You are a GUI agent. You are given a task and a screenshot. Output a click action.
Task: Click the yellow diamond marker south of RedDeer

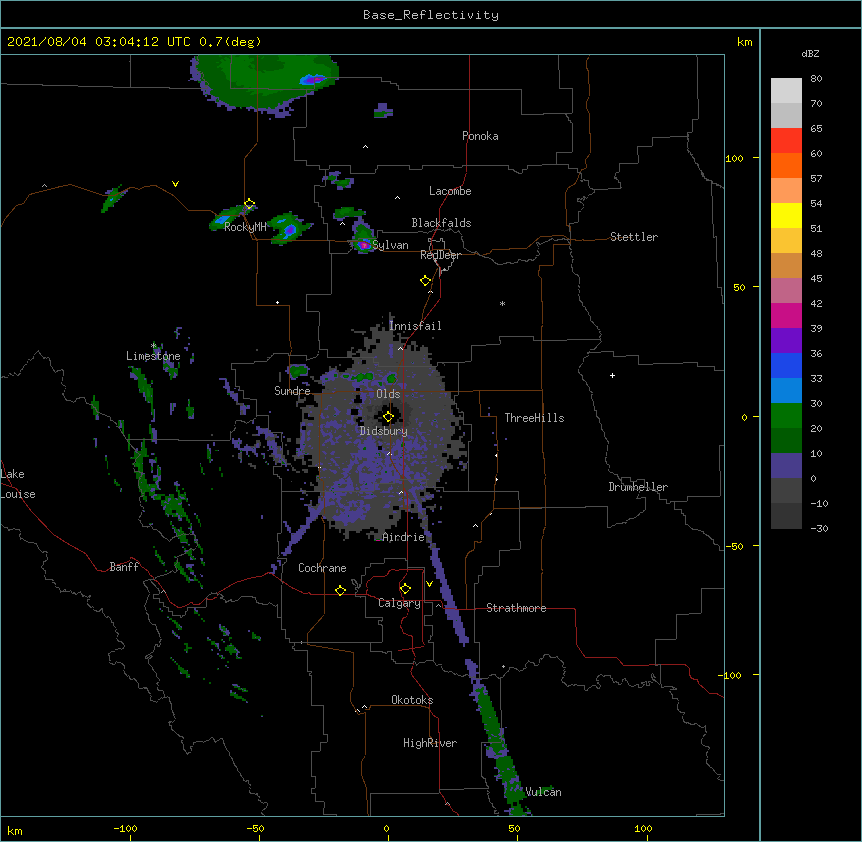point(425,281)
